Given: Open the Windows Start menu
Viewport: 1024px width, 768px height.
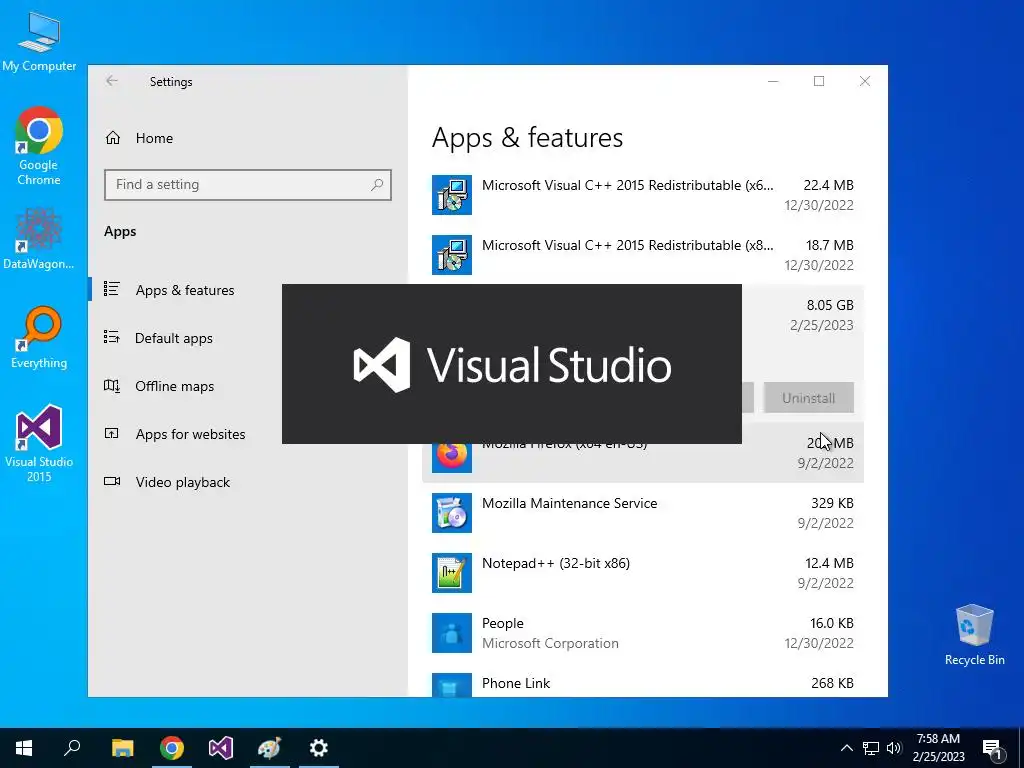Looking at the screenshot, I should 24,748.
